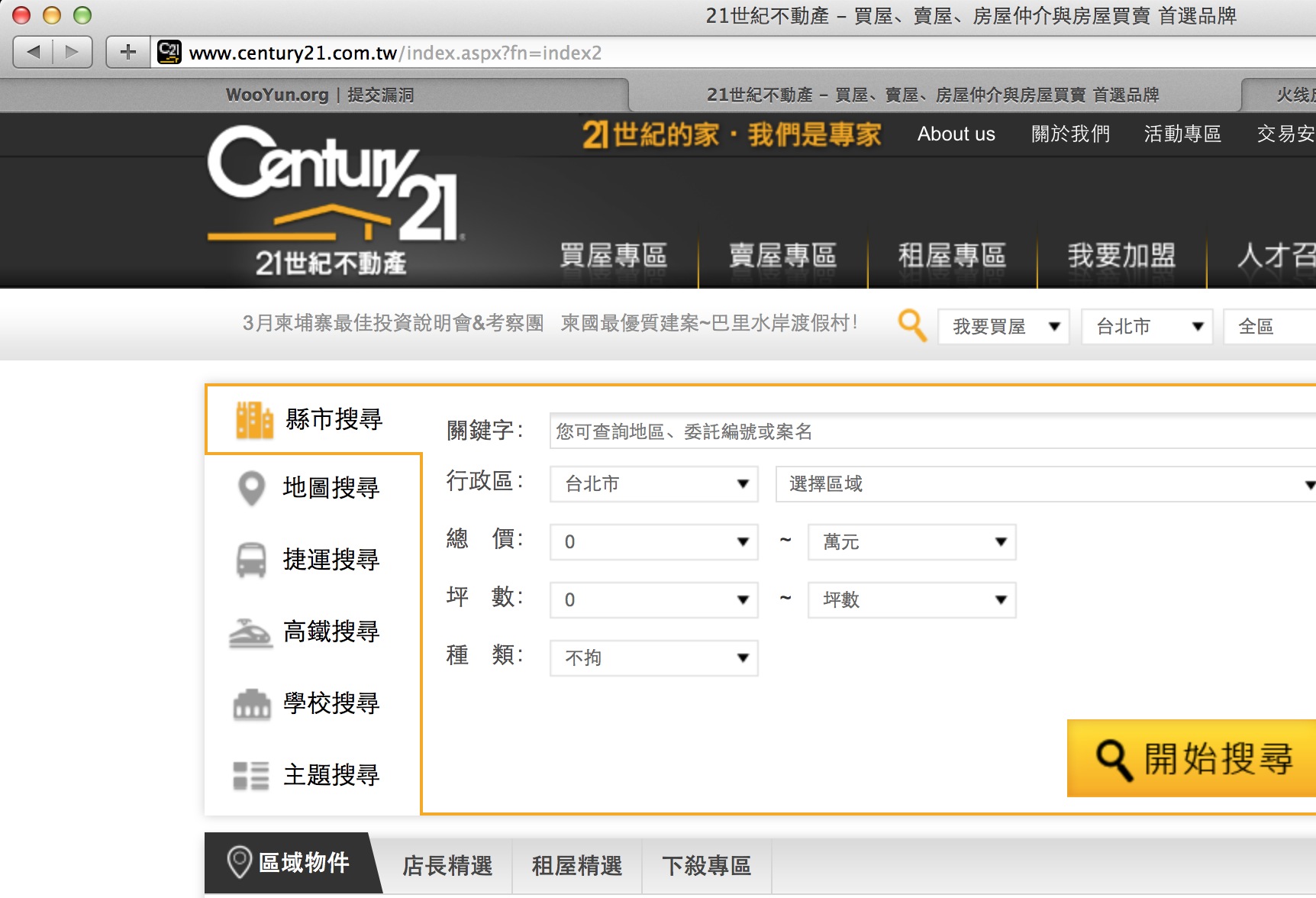Select the 主題搜尋 search mode
Screen dimensions: 1316x898
(x=313, y=775)
